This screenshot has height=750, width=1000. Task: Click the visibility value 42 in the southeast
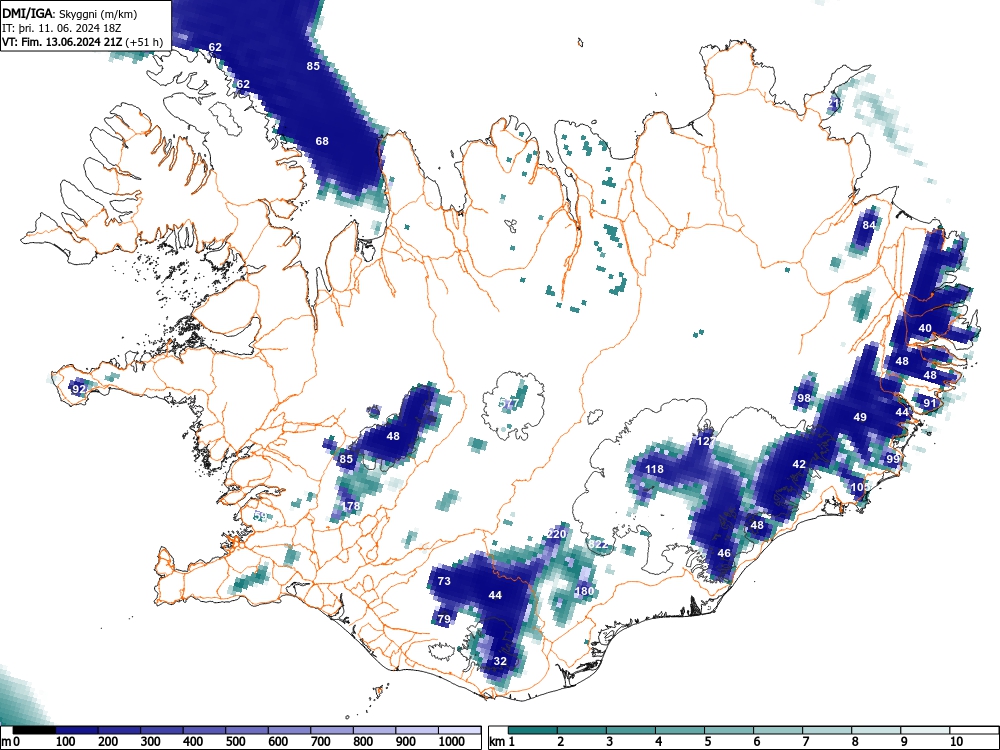tap(799, 464)
